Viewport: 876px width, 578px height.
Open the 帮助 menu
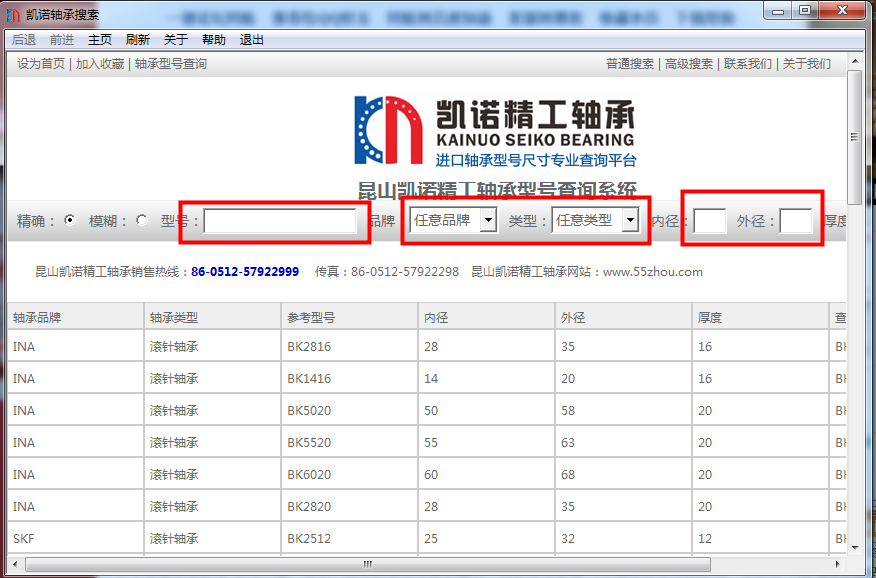point(214,40)
